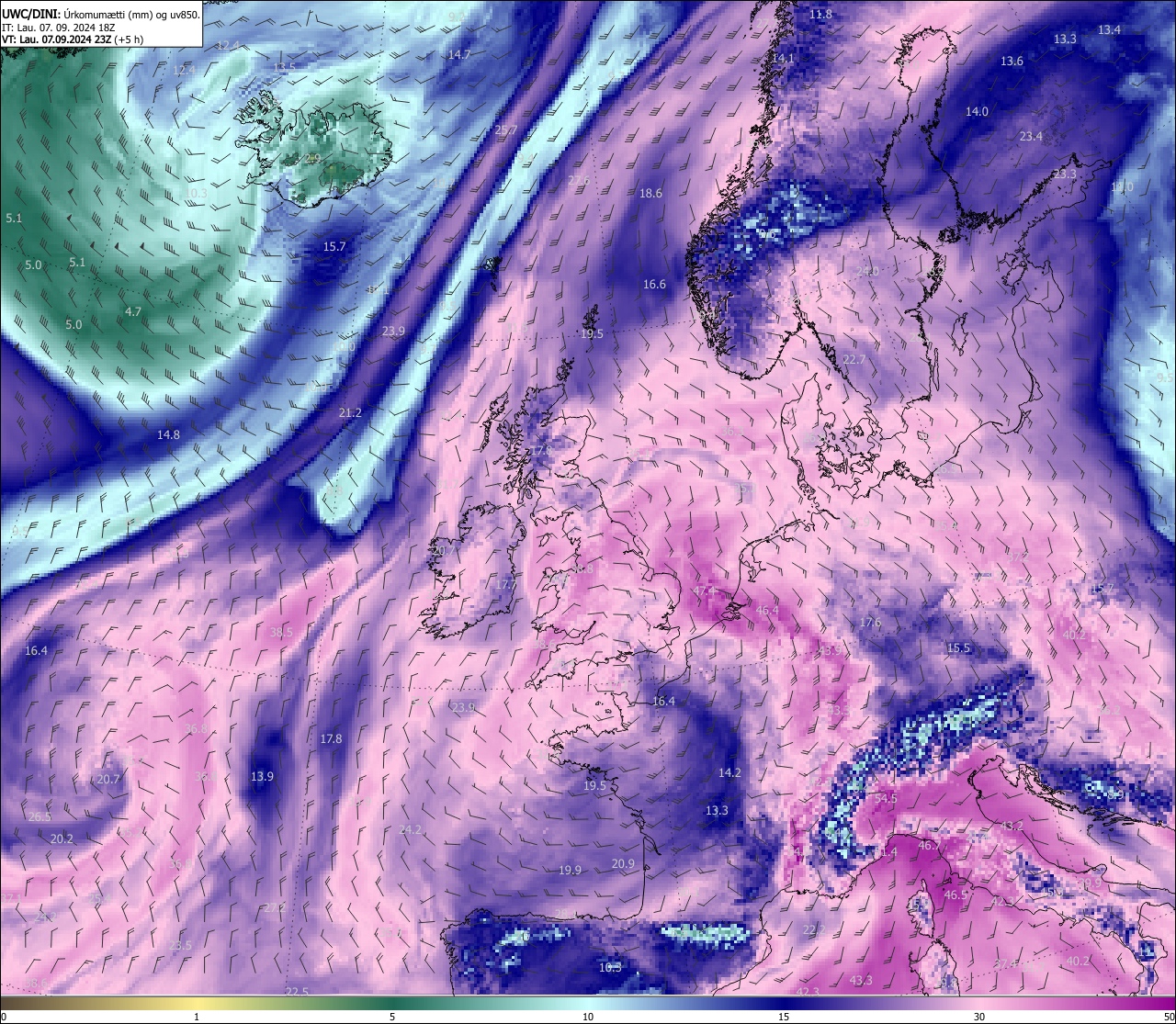The width and height of the screenshot is (1176, 1024).
Task: Click the 46.5 value label
Action: pos(955,895)
